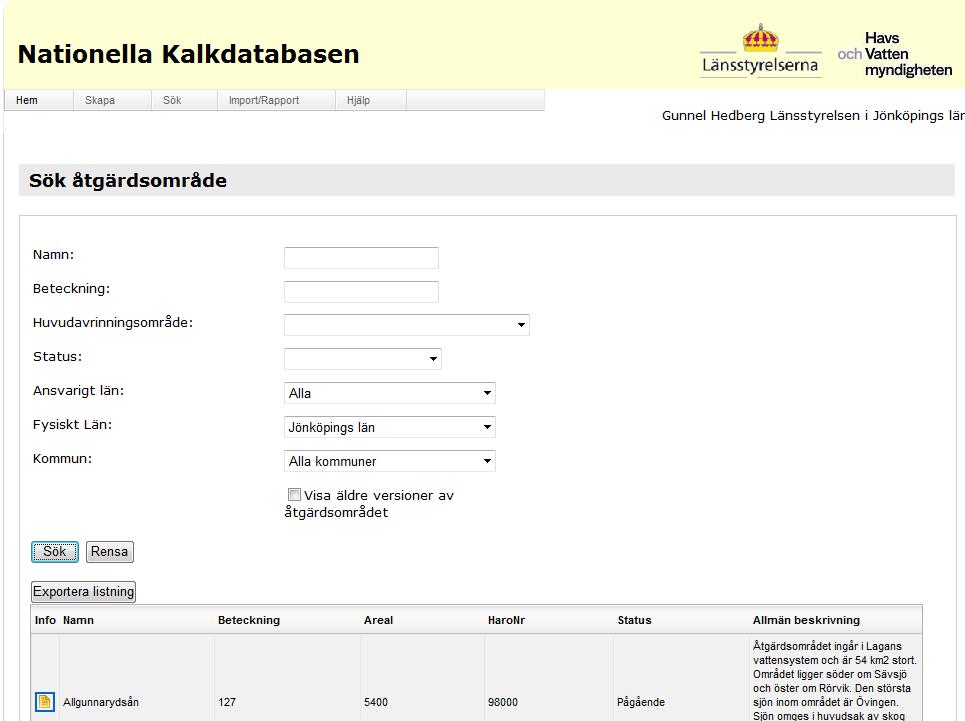Expand Fysiskt Län dropdown showing Jönköpings län
Viewport: 965px width, 721px height.
click(x=390, y=427)
